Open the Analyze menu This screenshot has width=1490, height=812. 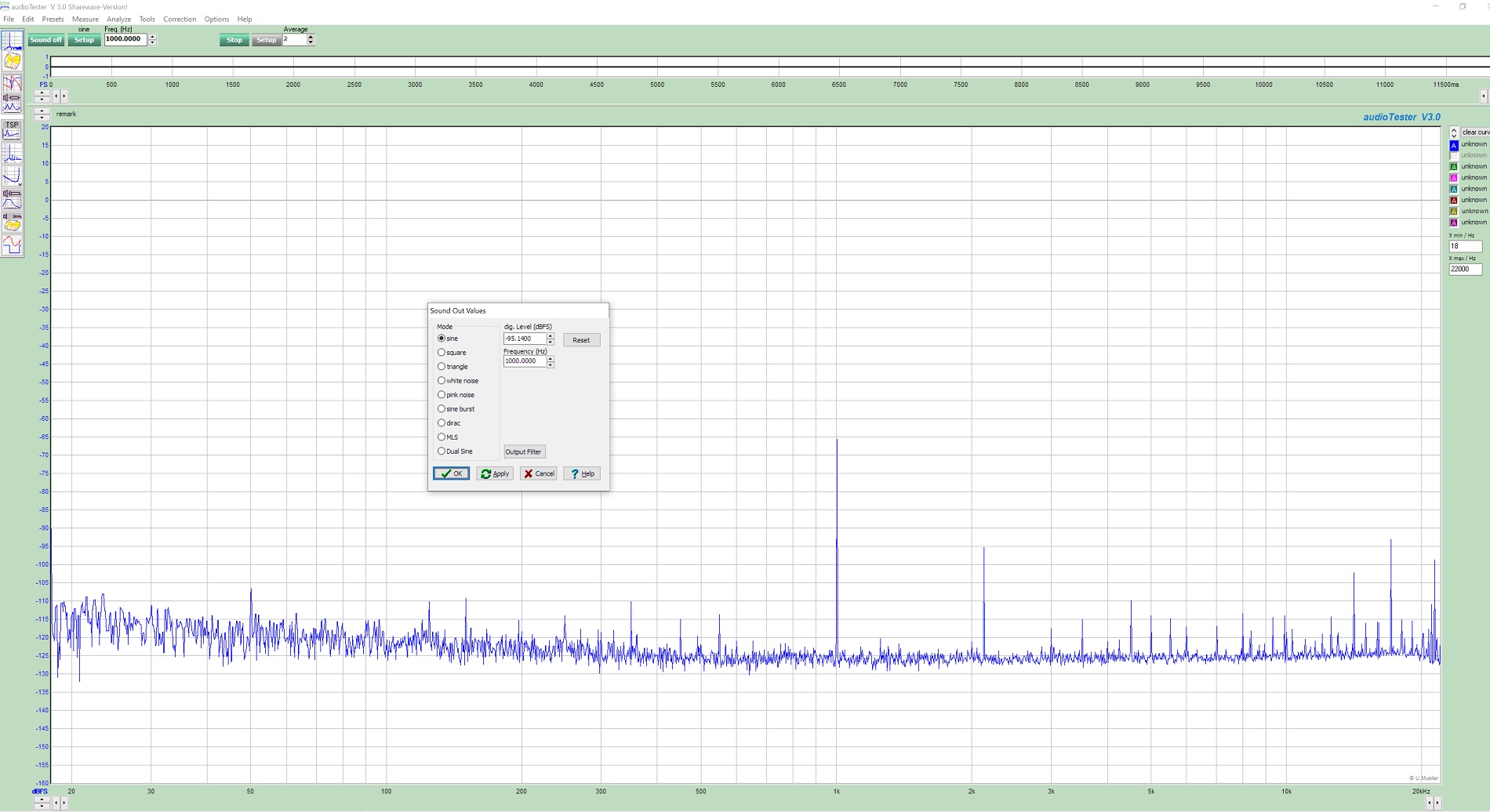pos(118,19)
